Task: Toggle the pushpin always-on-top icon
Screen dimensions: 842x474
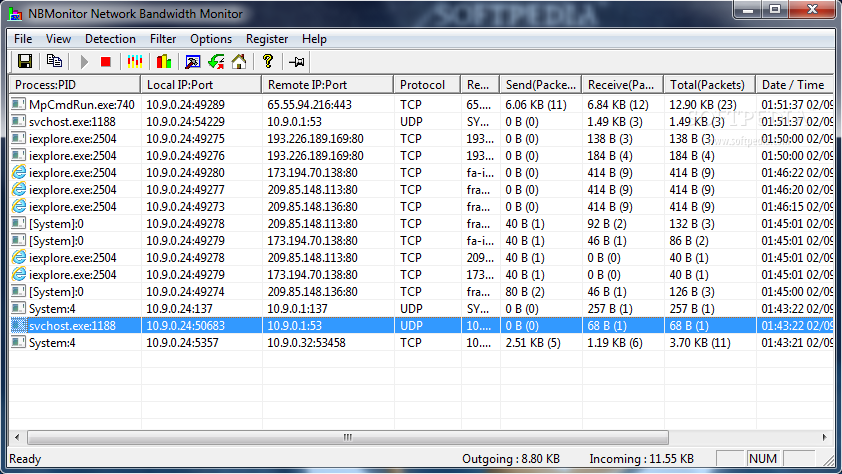Action: [x=296, y=62]
